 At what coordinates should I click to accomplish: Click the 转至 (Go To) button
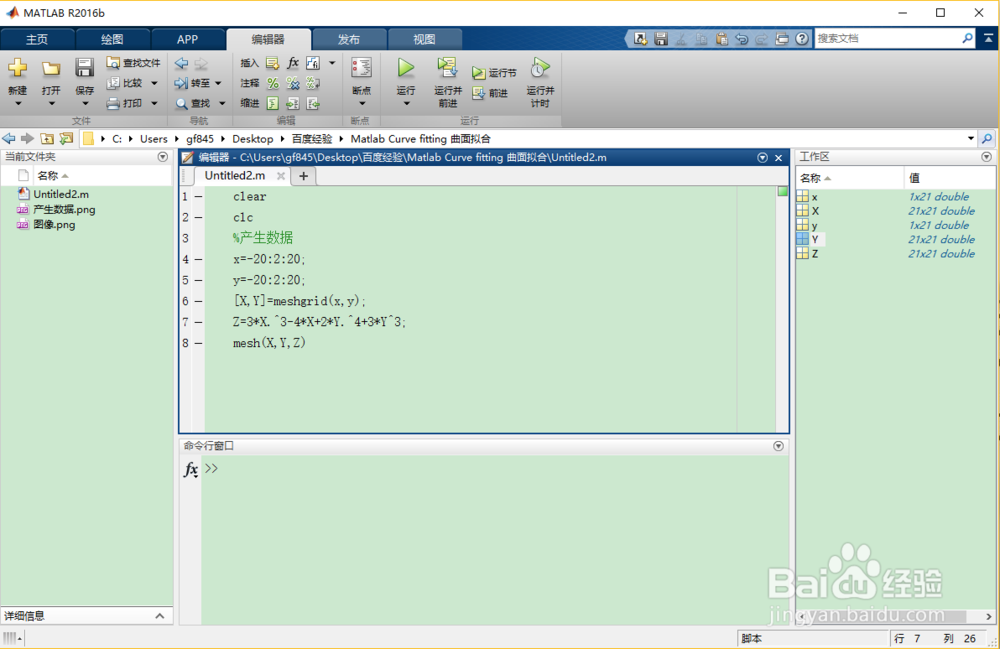(x=193, y=83)
